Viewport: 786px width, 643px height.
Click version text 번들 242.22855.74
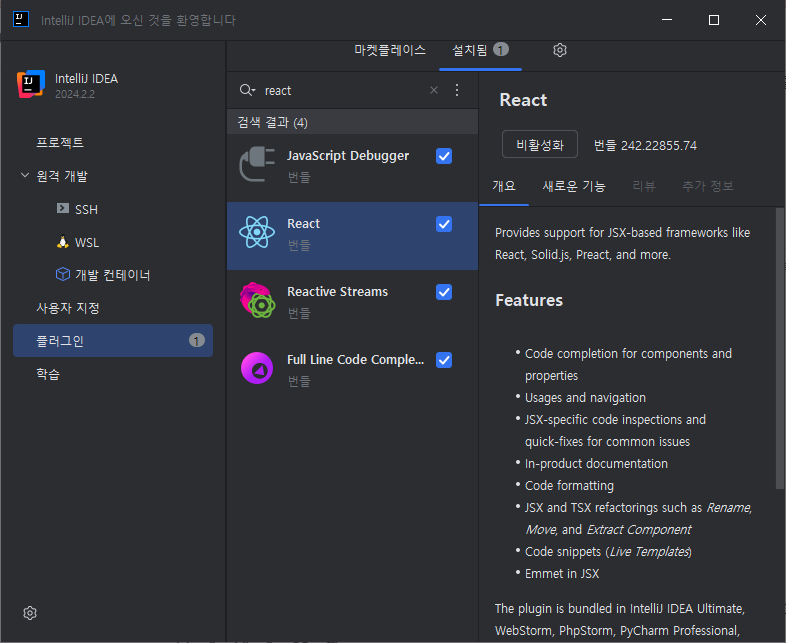click(645, 145)
